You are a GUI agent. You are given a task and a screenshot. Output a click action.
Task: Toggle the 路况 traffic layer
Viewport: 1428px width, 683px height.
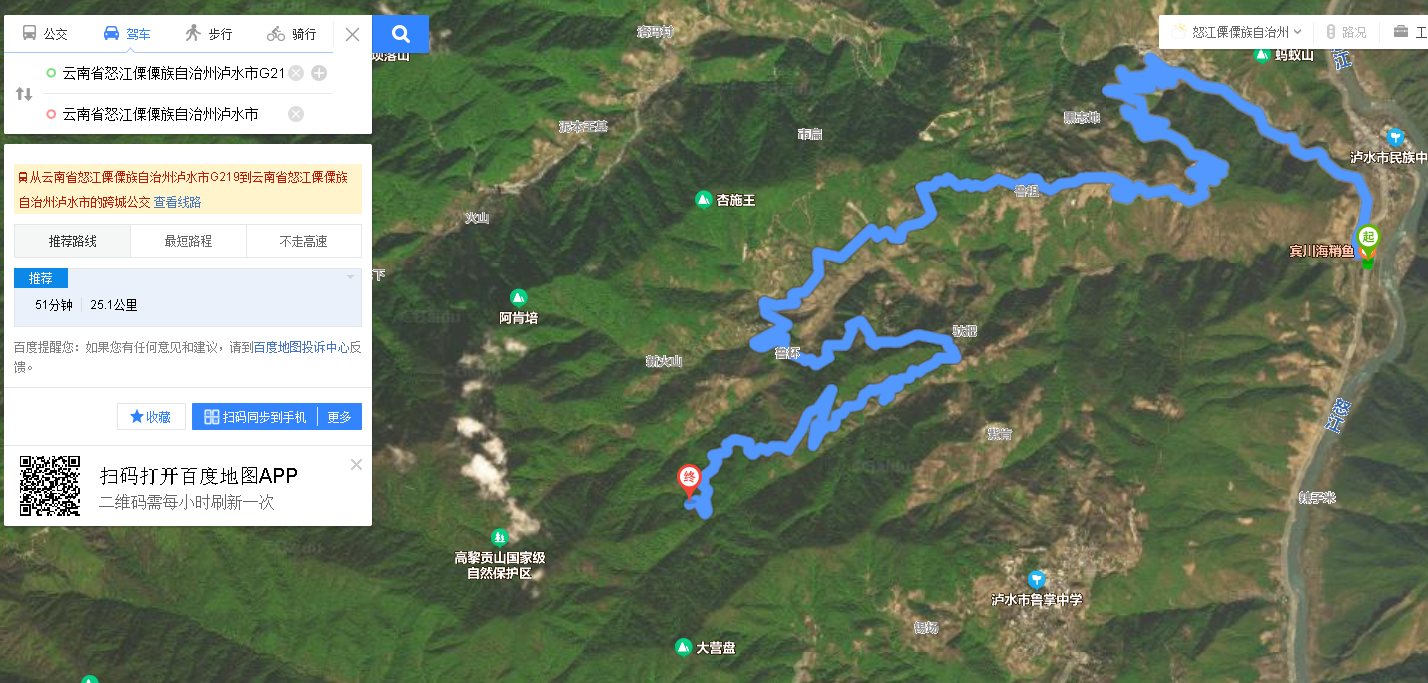(1346, 32)
